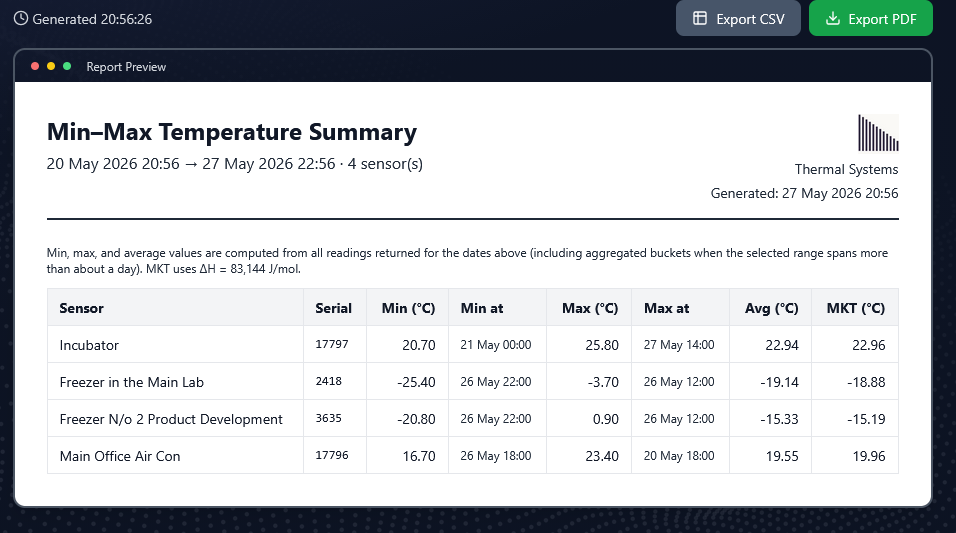Click MKT value -18.88
Image resolution: width=956 pixels, height=533 pixels.
[866, 382]
